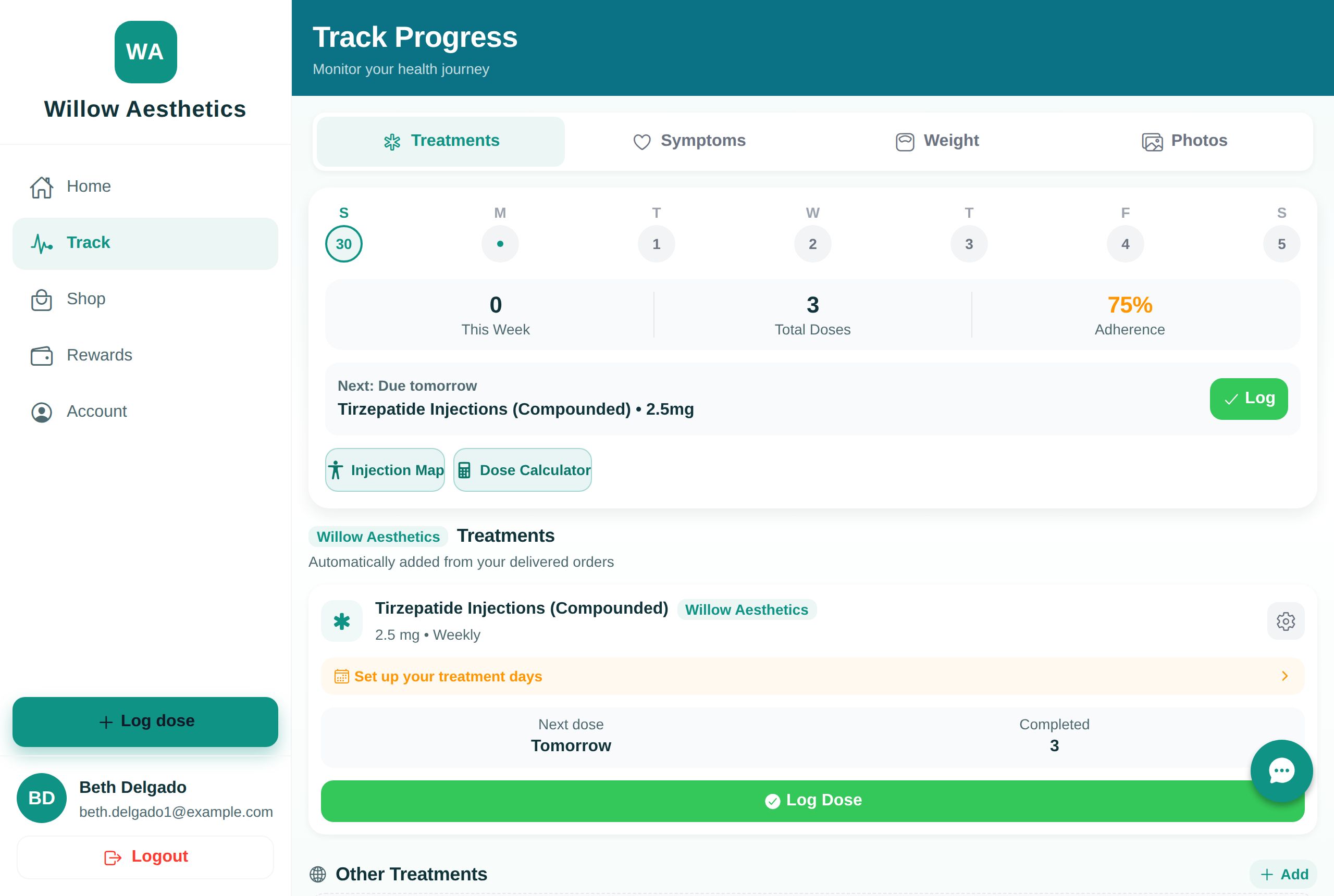
Task: Expand treatment days setup chevron
Action: [x=1285, y=677]
